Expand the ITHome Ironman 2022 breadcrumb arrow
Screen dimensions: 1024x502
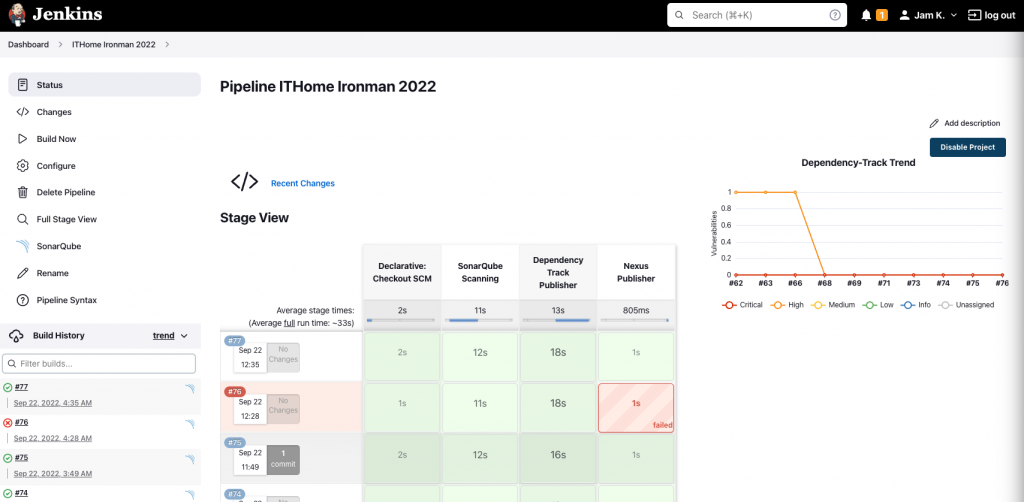point(167,45)
